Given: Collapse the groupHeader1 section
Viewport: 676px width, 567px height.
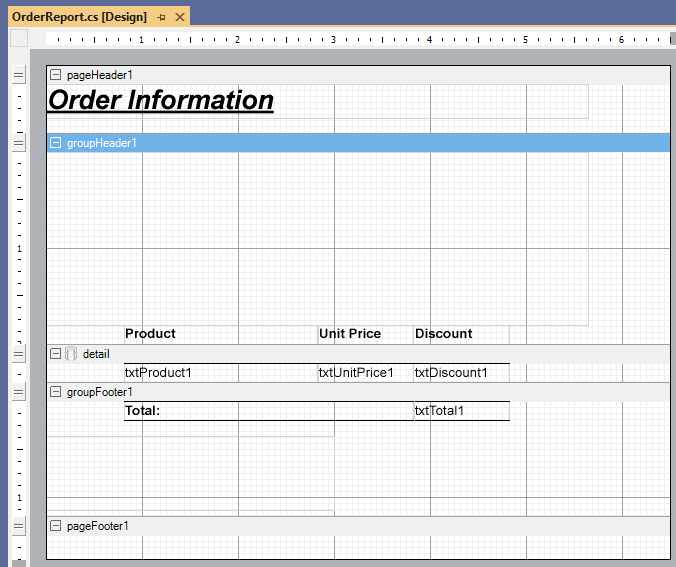Looking at the screenshot, I should tap(55, 143).
